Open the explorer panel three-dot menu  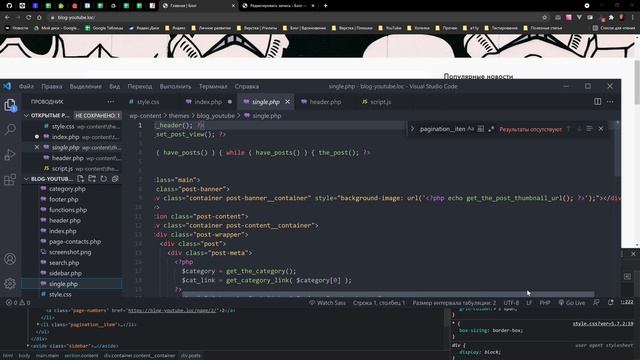[x=111, y=102]
